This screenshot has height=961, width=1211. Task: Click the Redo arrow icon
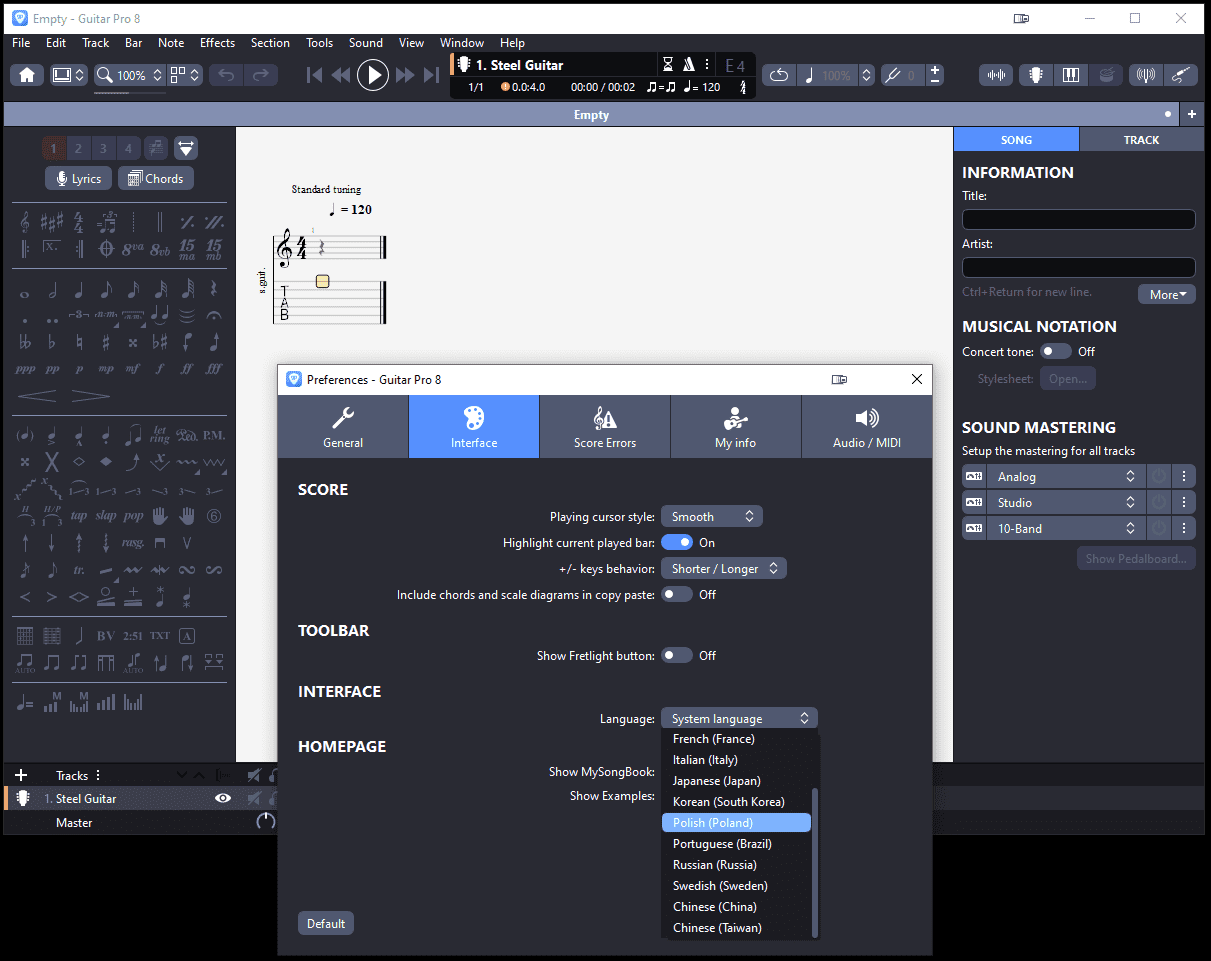(x=260, y=75)
